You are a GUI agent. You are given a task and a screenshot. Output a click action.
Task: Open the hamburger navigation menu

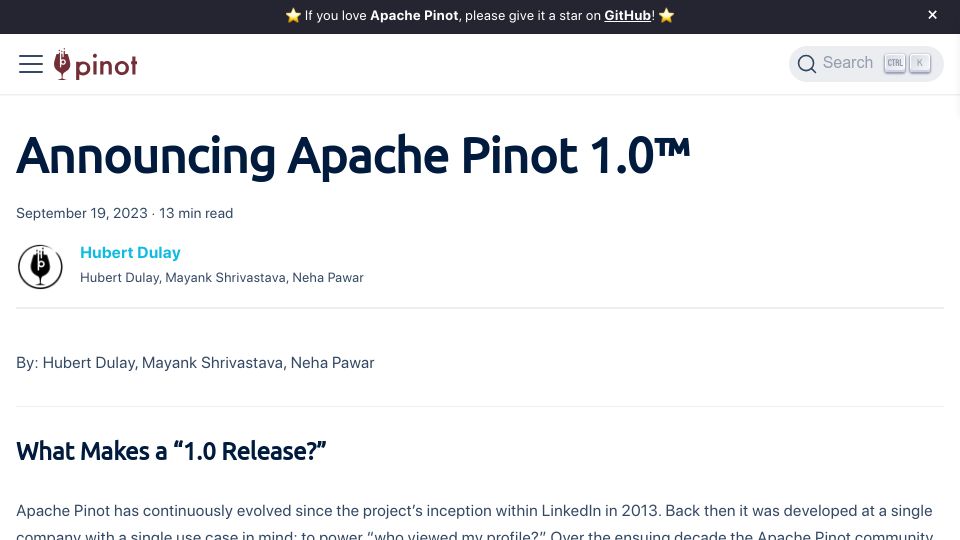31,64
